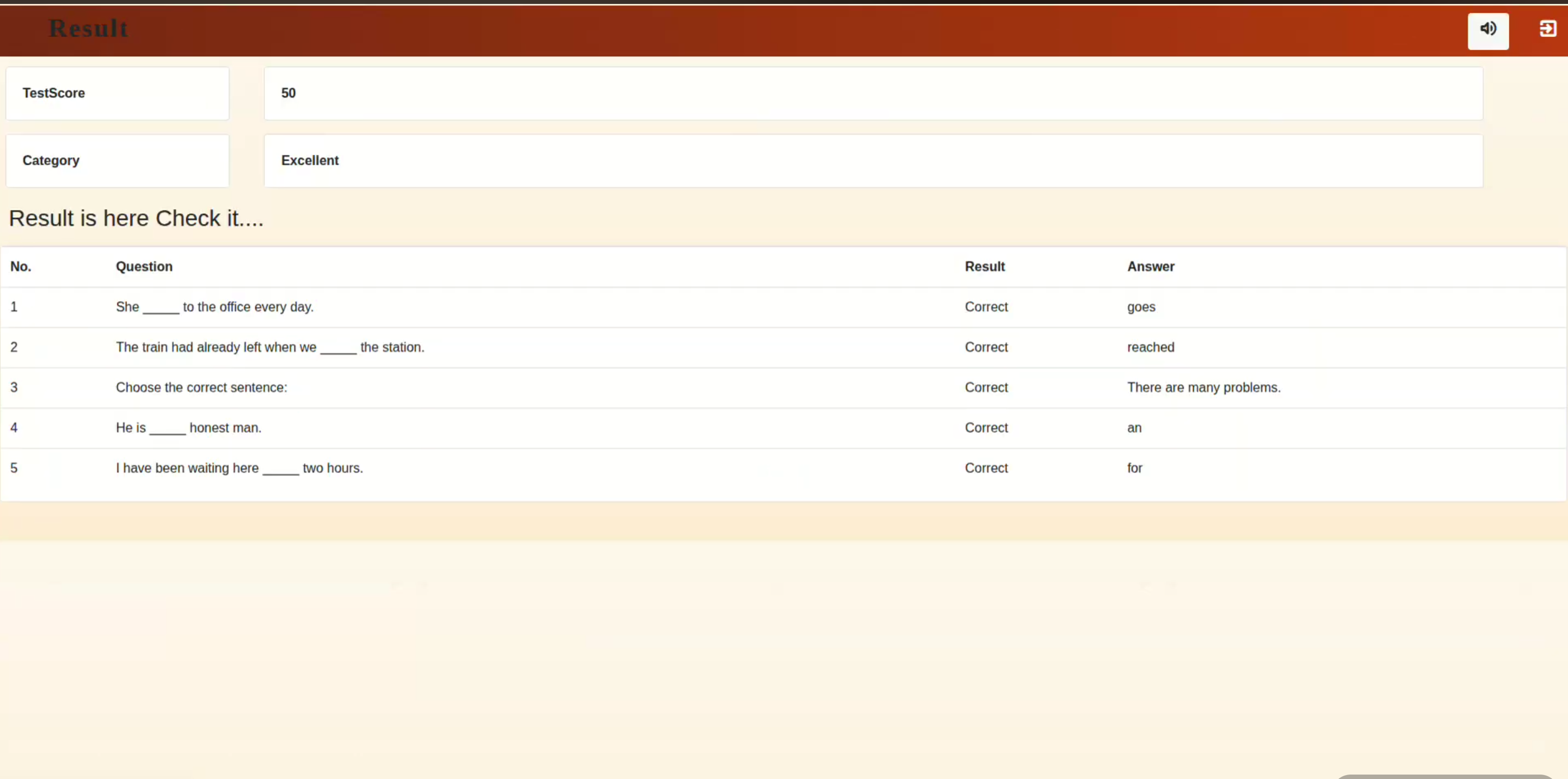The height and width of the screenshot is (779, 1568).
Task: Click row number 2 cell
Action: tap(14, 347)
